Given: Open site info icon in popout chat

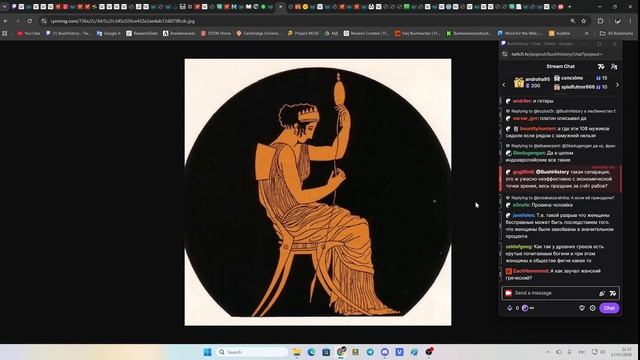Looking at the screenshot, I should click(x=505, y=54).
